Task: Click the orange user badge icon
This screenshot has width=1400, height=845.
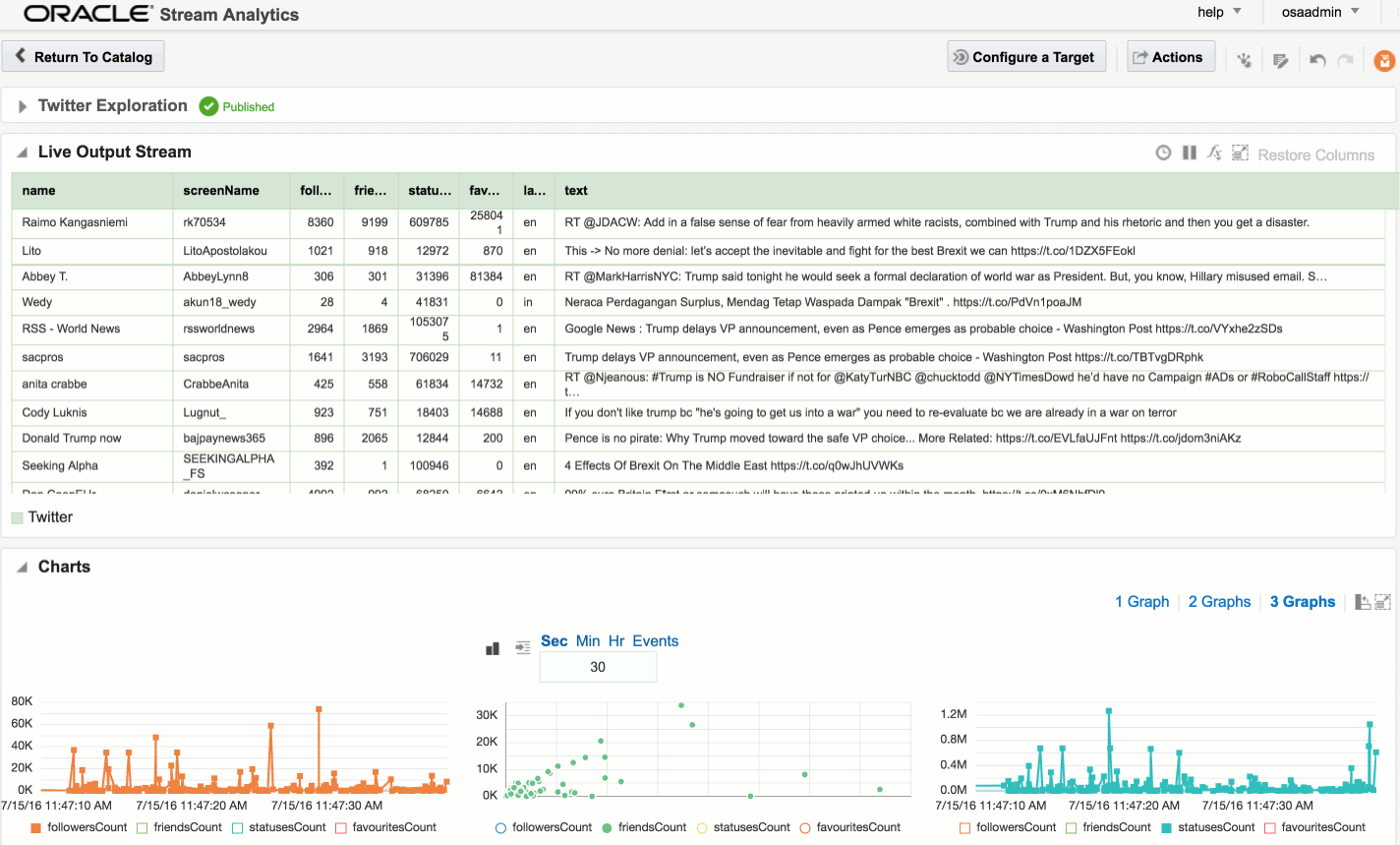Action: coord(1383,60)
